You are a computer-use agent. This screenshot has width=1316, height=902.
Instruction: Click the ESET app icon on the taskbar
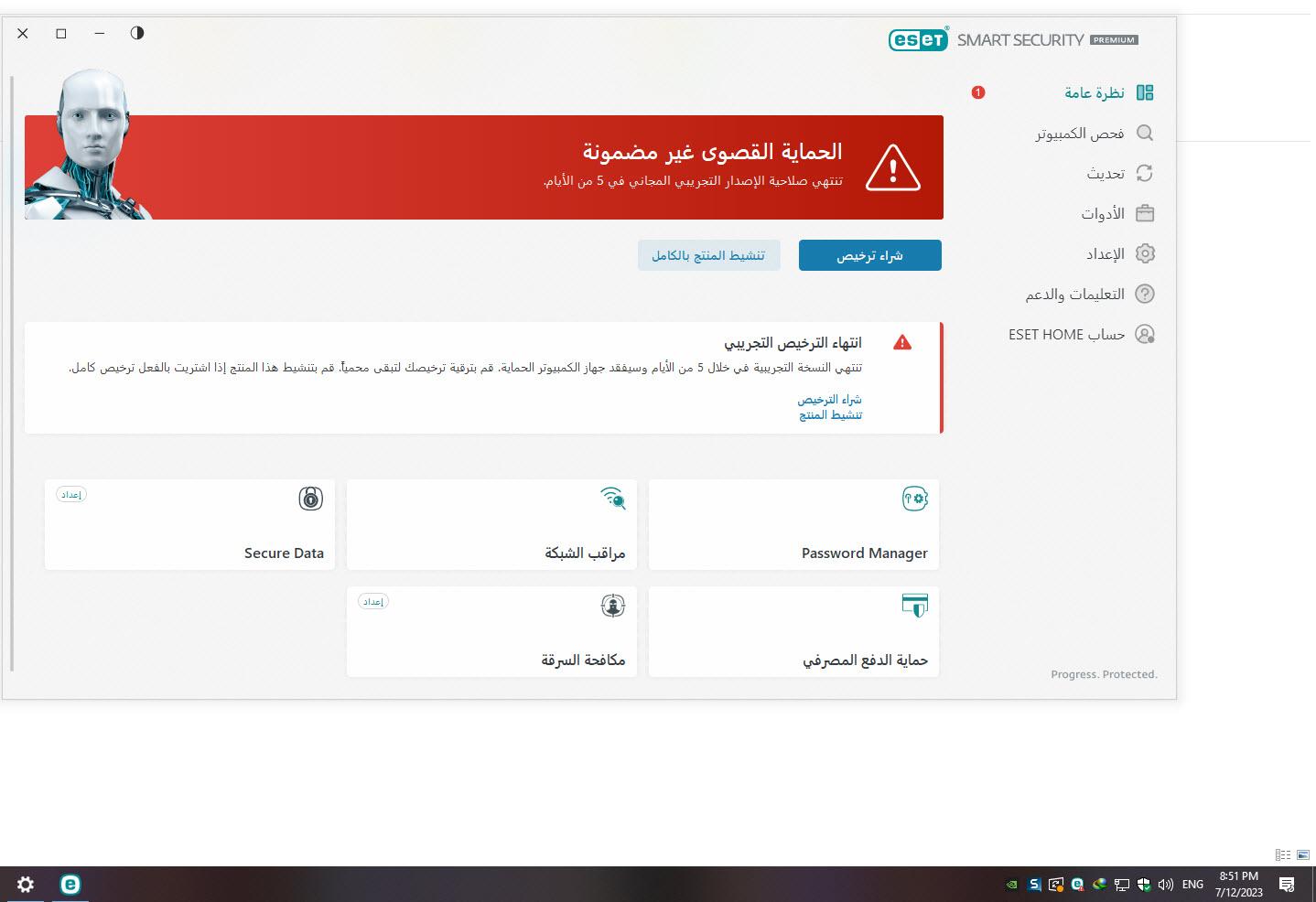tap(70, 884)
